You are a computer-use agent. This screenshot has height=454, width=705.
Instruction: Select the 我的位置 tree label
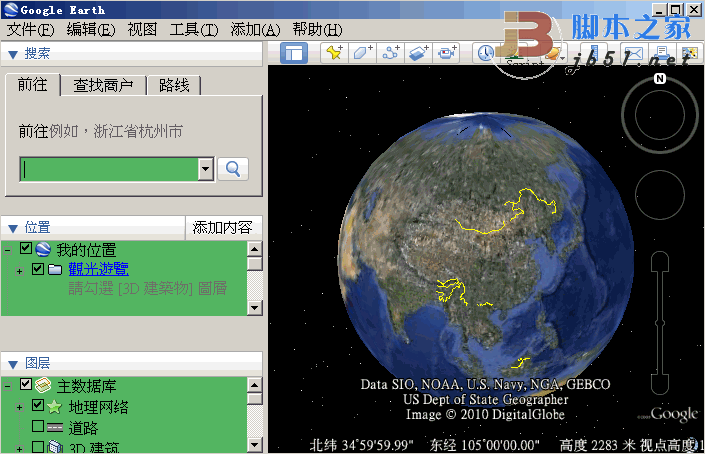click(86, 250)
